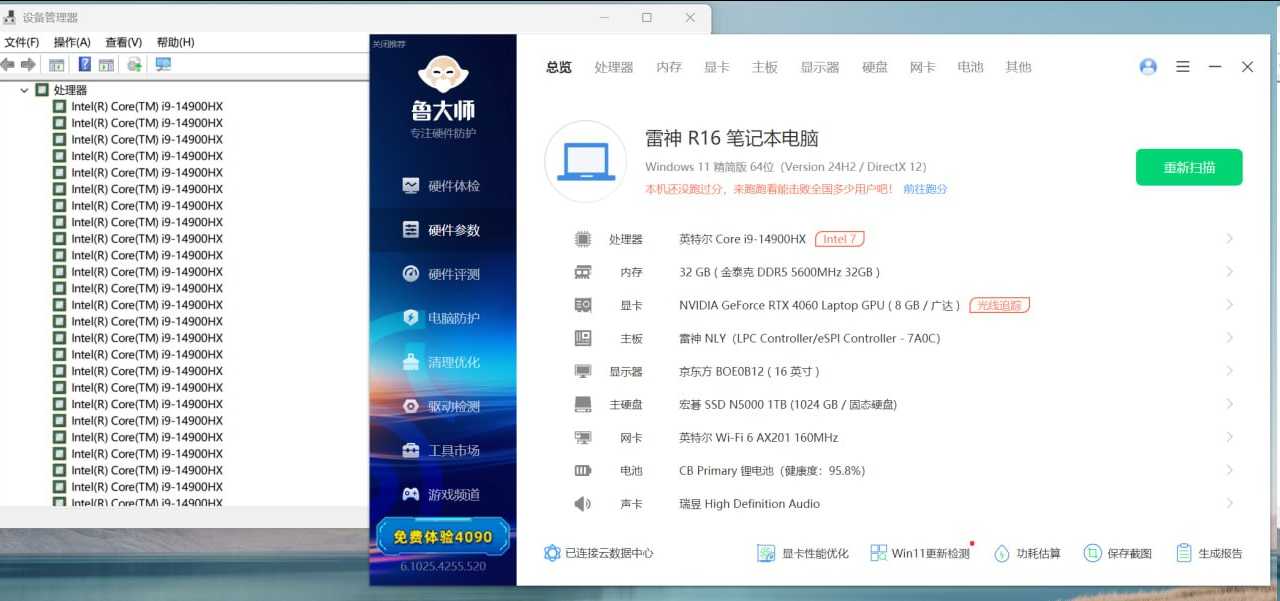This screenshot has height=601, width=1280.
Task: Click the 设备管理器 window title text
Action: pyautogui.click(x=50, y=18)
